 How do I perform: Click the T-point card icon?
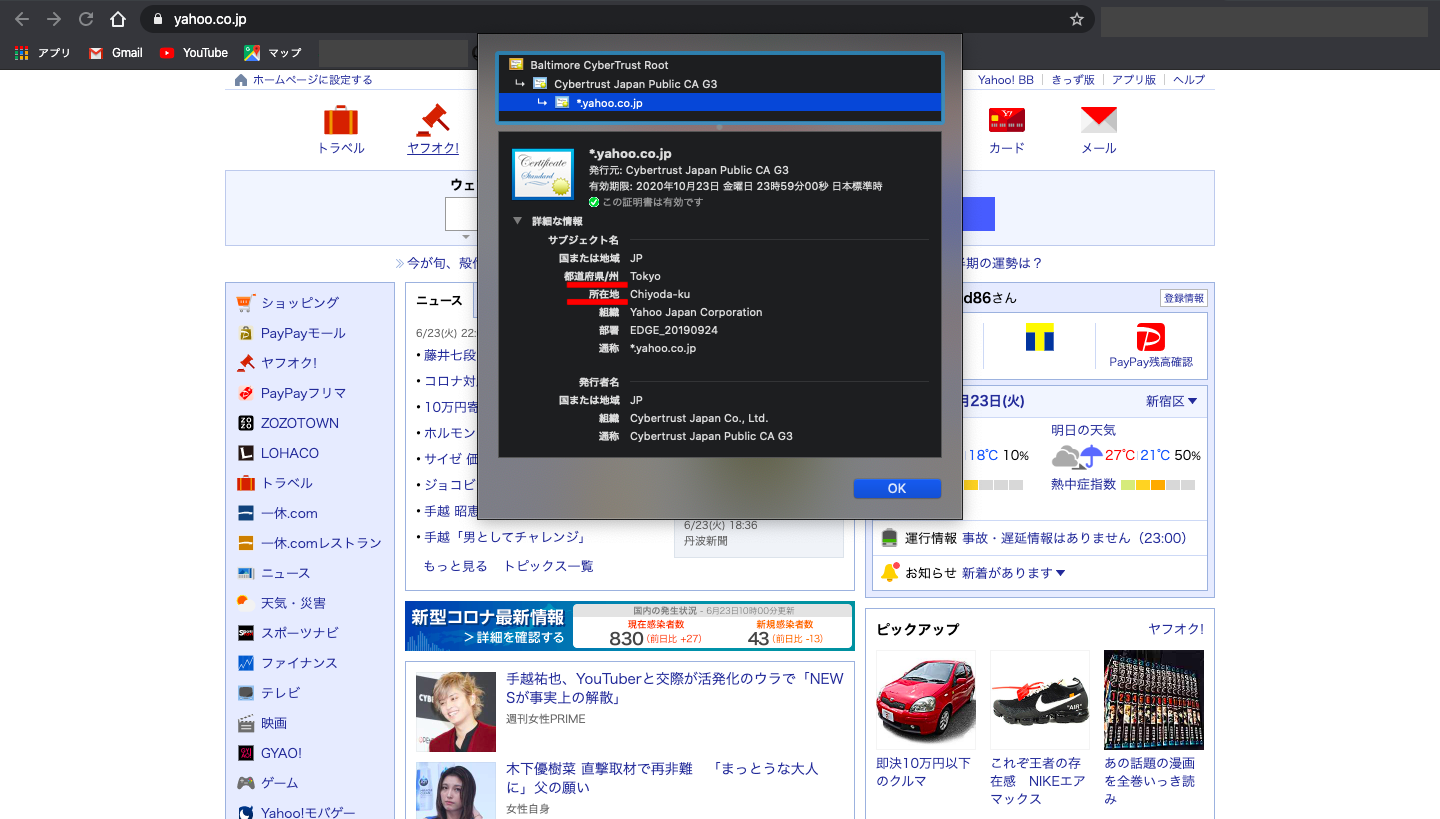(1039, 337)
